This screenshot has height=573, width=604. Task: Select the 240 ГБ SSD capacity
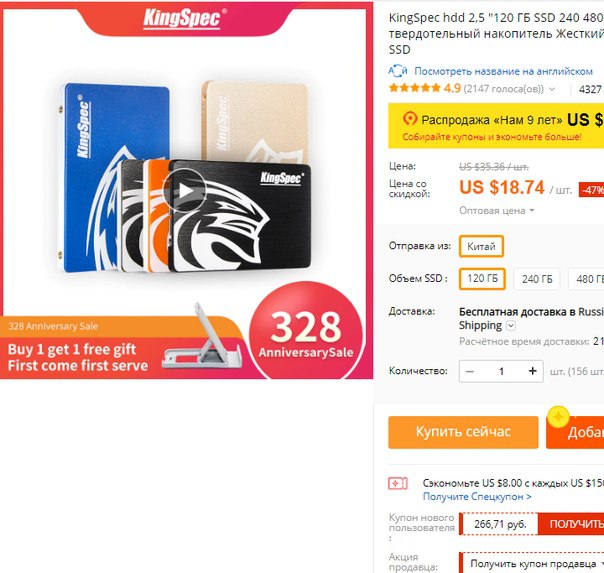point(537,279)
